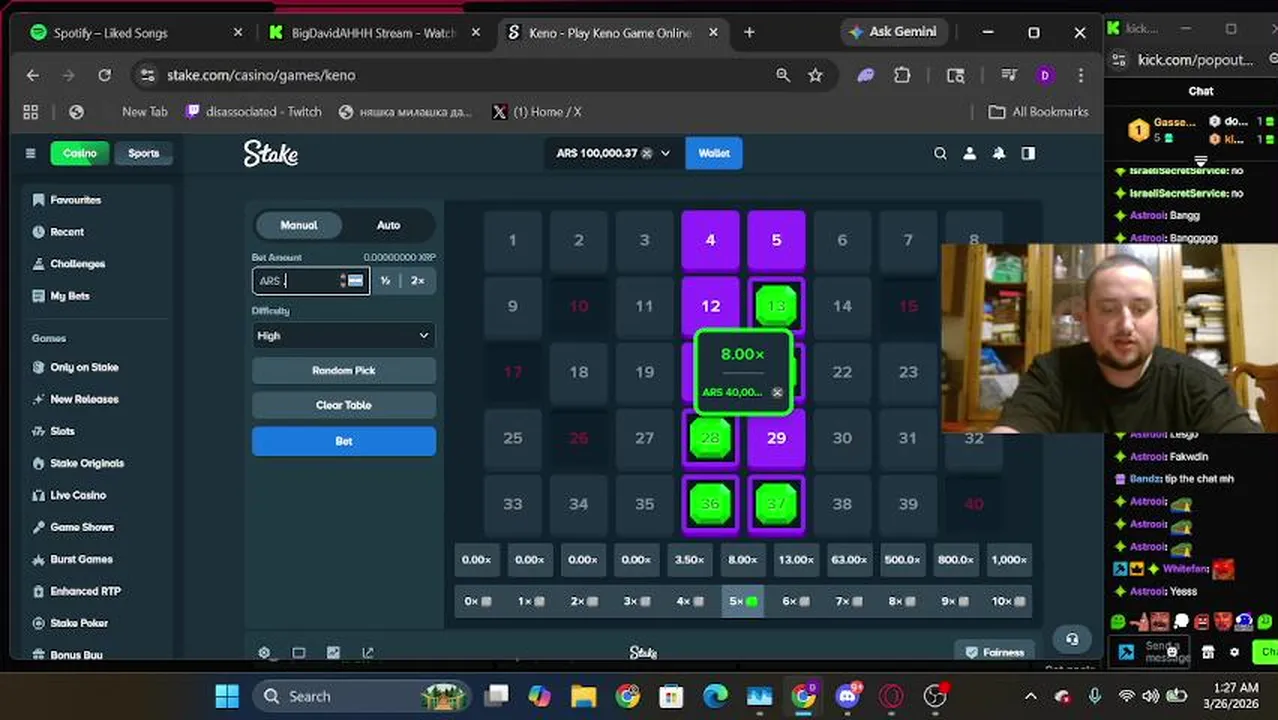Open the user profile icon in Stake header
The image size is (1278, 720).
pos(969,153)
